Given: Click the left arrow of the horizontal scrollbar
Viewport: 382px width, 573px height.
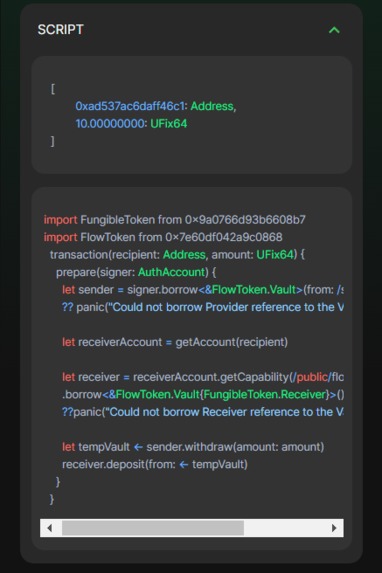Looking at the screenshot, I should coord(50,528).
